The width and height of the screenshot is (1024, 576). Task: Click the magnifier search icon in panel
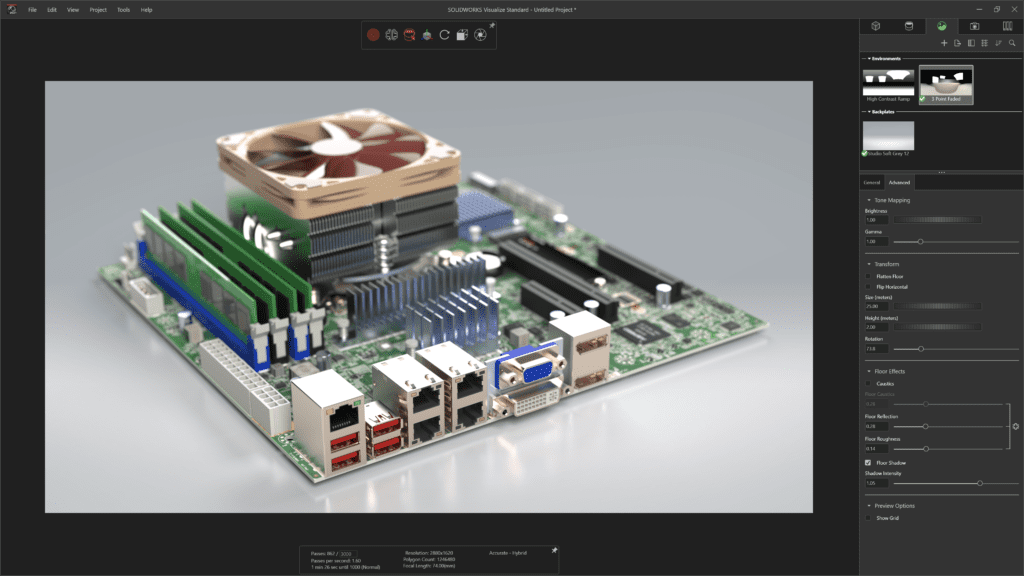coord(1011,44)
